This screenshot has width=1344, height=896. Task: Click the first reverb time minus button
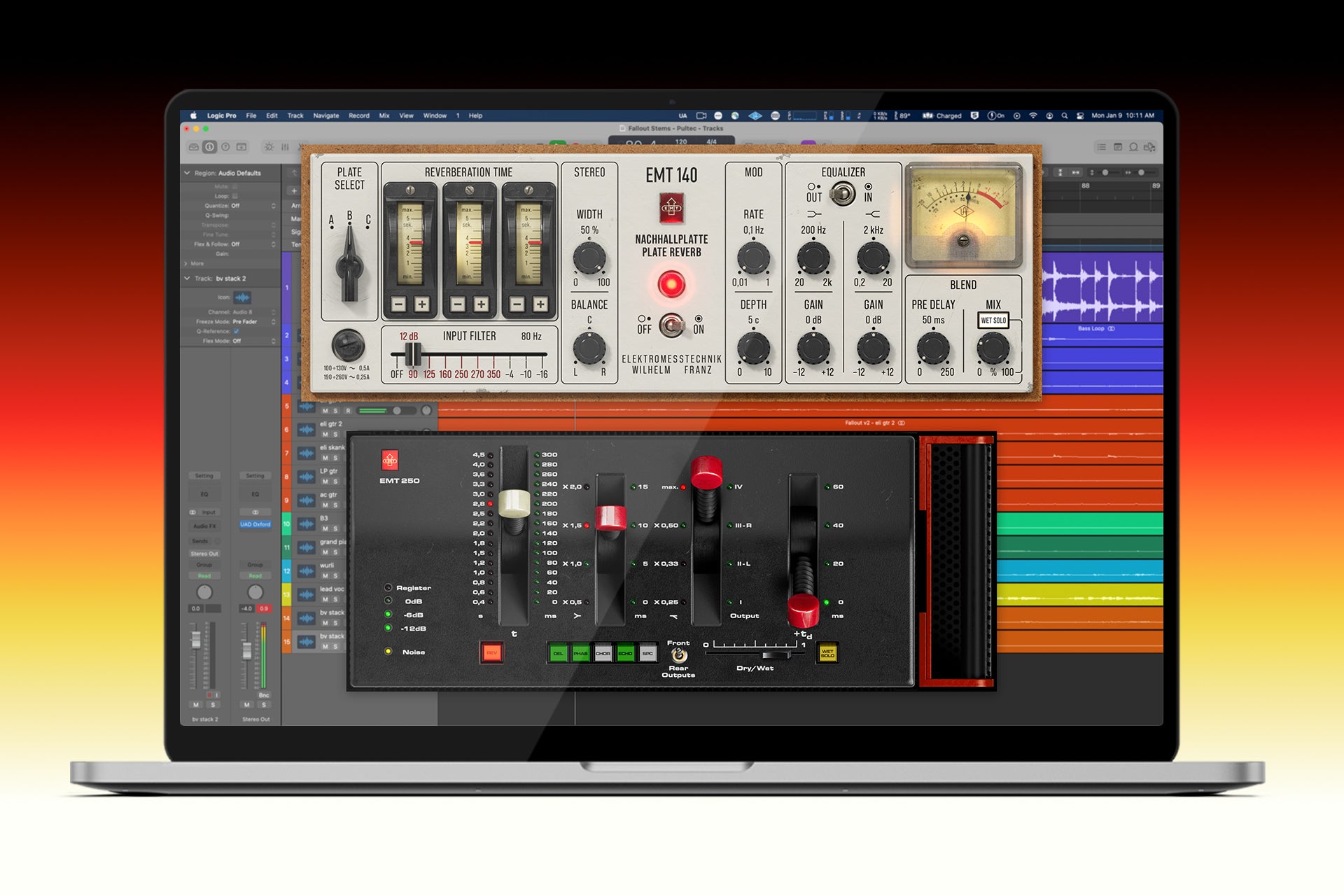(x=398, y=304)
